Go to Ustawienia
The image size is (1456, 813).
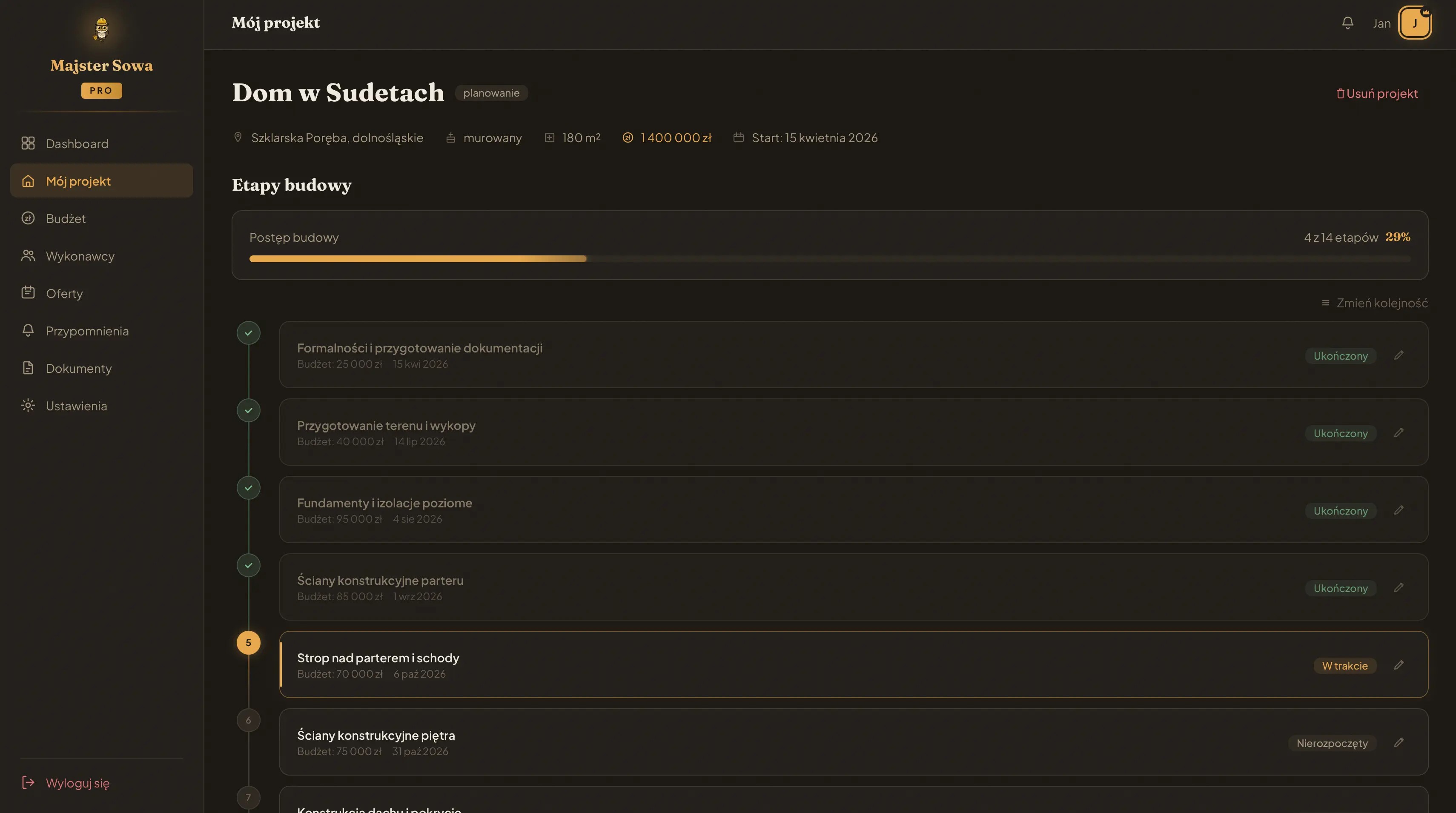tap(102, 406)
